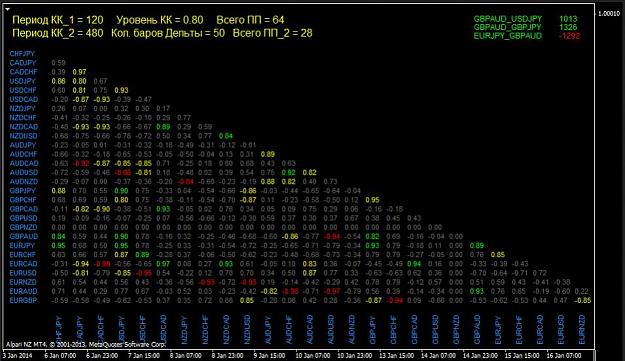This screenshot has height=361, width=625.
Task: Click the 0.93 value in the USDCHF row
Action: tap(121, 90)
